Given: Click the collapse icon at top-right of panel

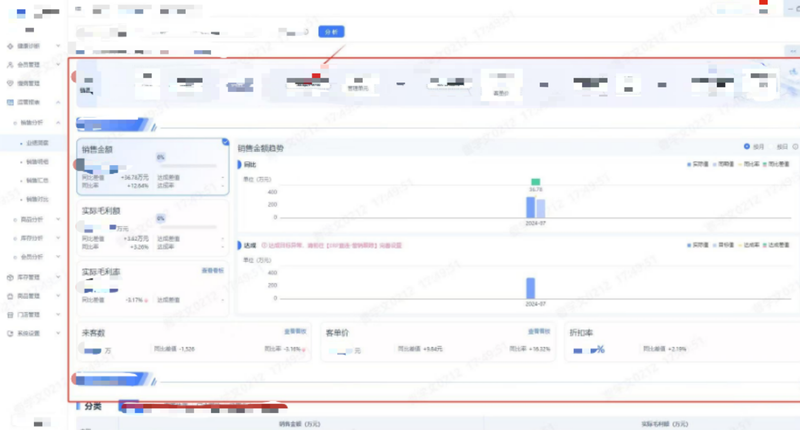Looking at the screenshot, I should (x=792, y=51).
